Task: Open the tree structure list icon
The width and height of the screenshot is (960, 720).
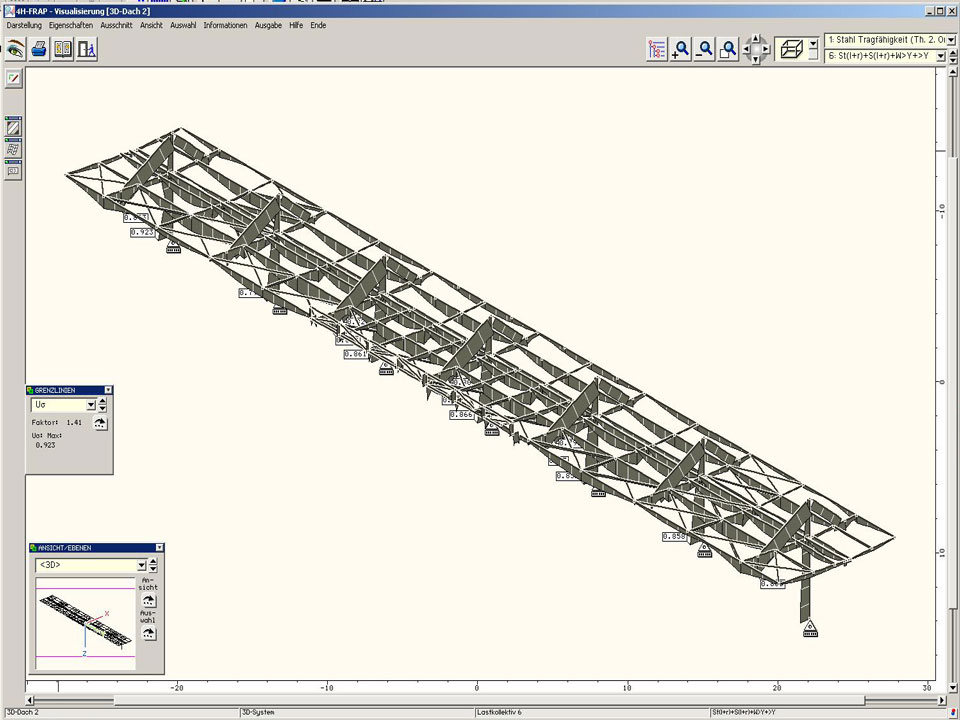Action: pyautogui.click(x=657, y=49)
